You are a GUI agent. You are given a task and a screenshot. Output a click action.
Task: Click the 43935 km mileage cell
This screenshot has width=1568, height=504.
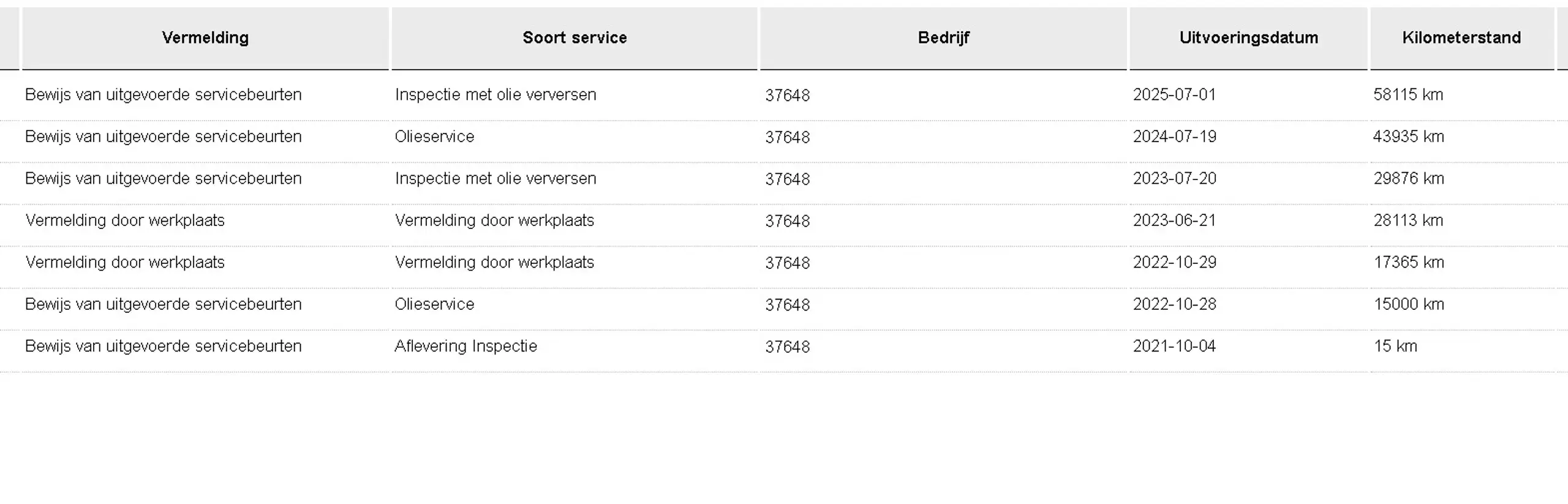1408,137
